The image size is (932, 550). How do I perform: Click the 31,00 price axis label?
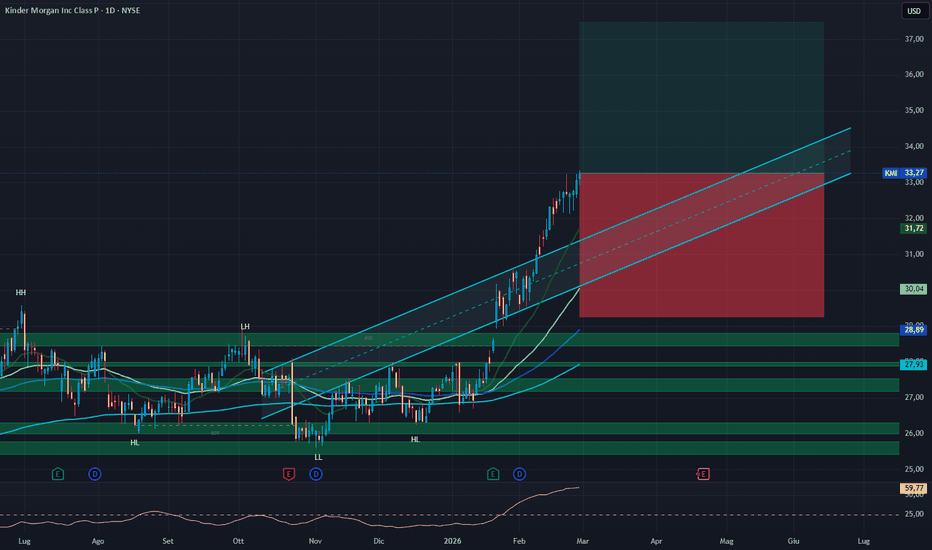click(x=914, y=254)
